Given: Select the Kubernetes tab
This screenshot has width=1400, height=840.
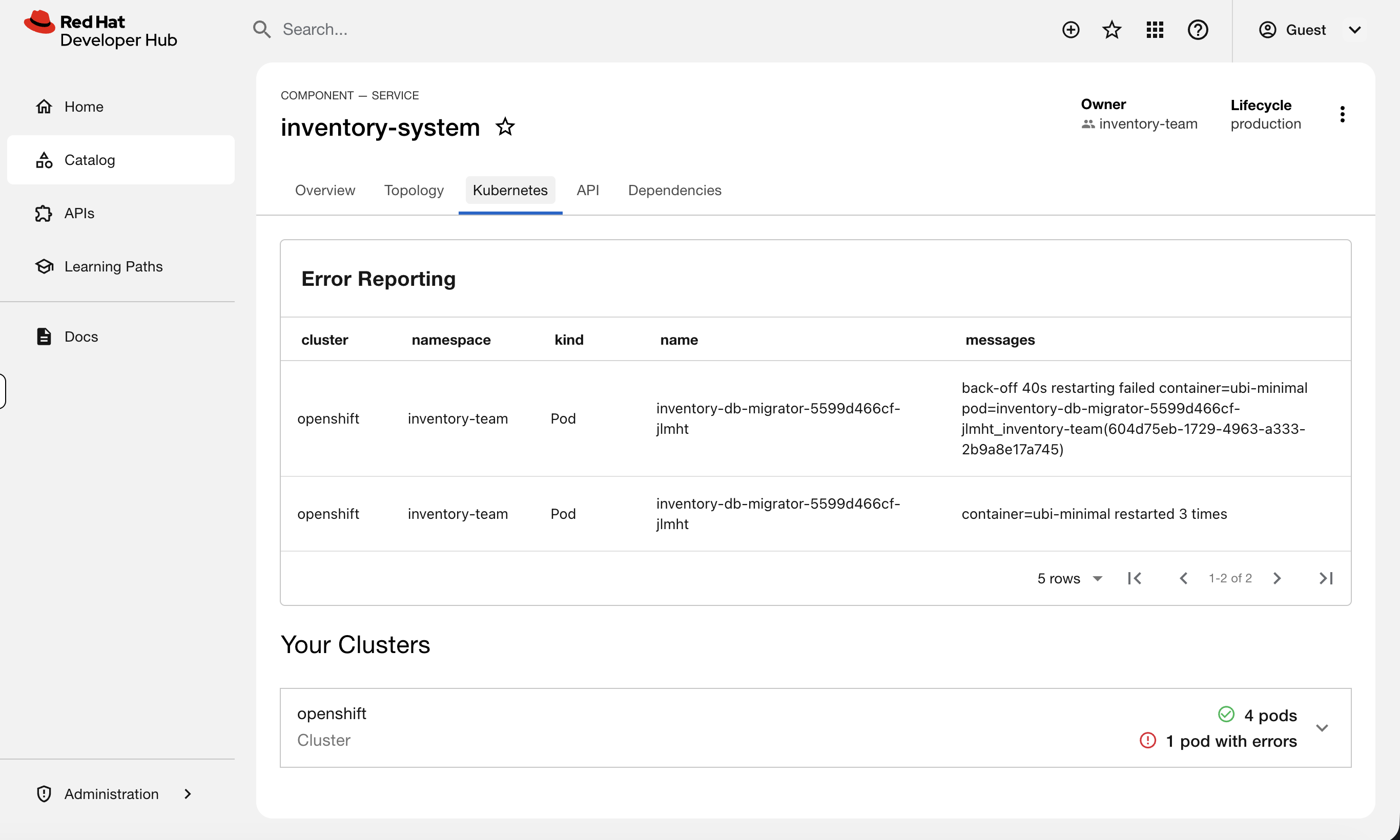Looking at the screenshot, I should point(510,190).
